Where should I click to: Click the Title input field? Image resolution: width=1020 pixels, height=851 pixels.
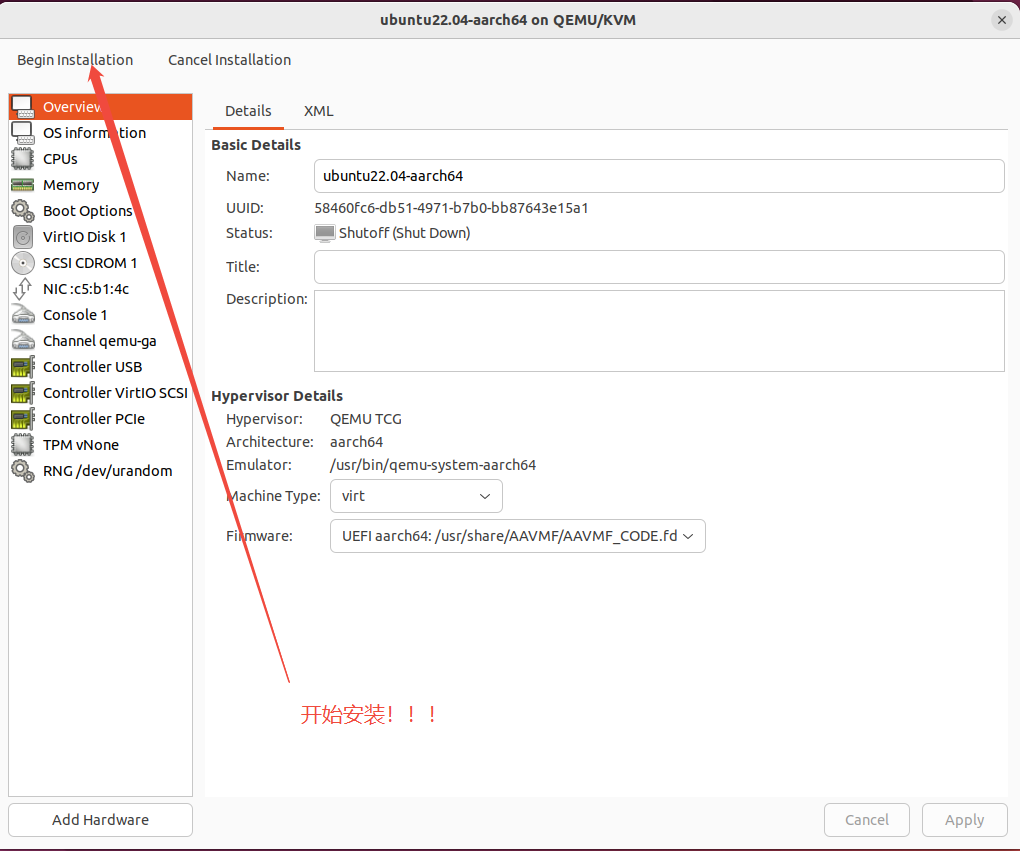pyautogui.click(x=659, y=267)
